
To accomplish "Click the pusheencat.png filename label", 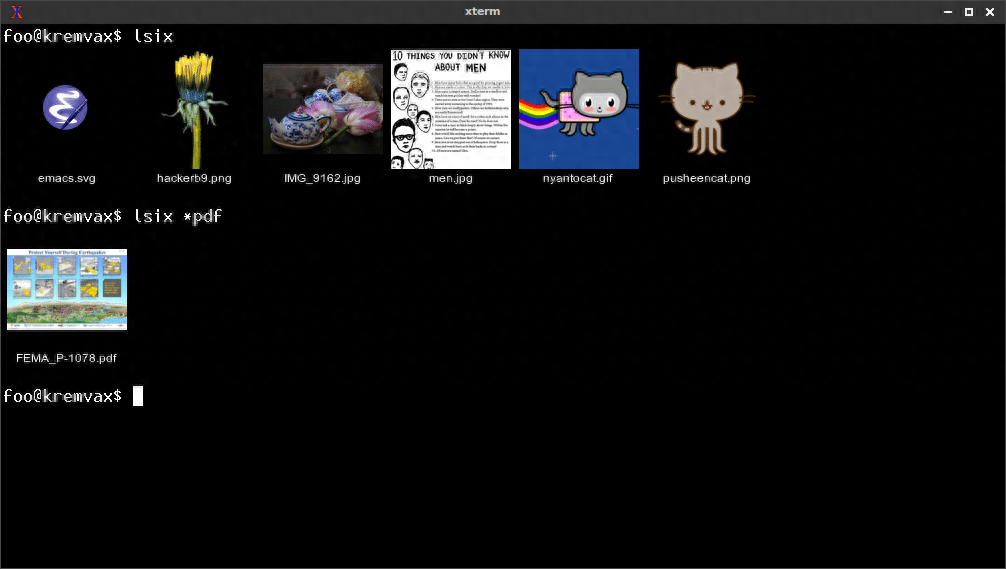I will click(706, 178).
